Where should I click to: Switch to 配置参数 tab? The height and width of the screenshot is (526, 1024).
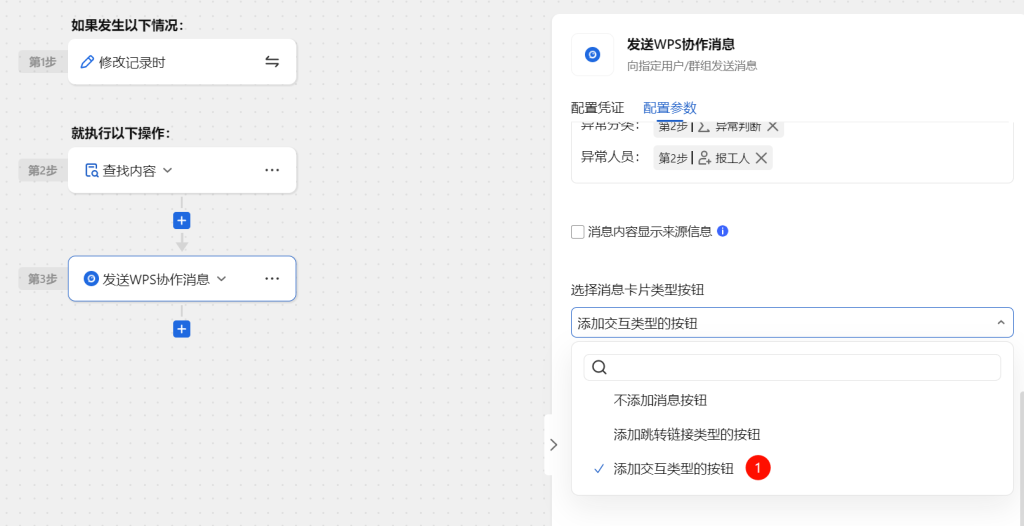pos(670,108)
